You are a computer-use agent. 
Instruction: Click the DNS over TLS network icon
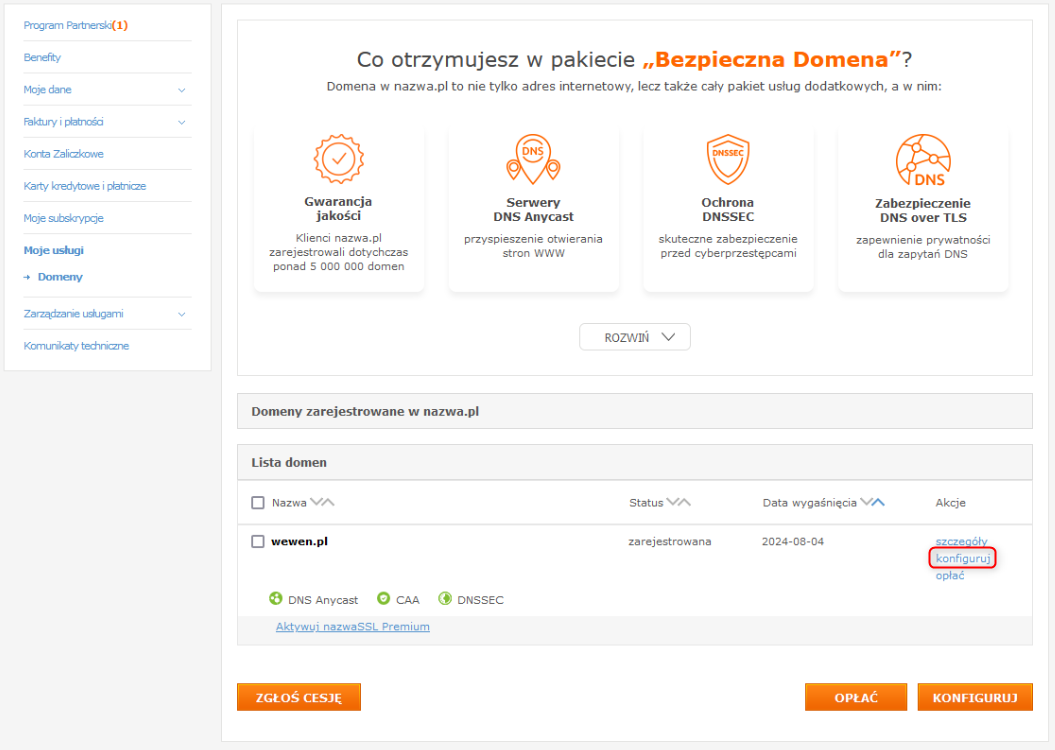pyautogui.click(x=922, y=160)
